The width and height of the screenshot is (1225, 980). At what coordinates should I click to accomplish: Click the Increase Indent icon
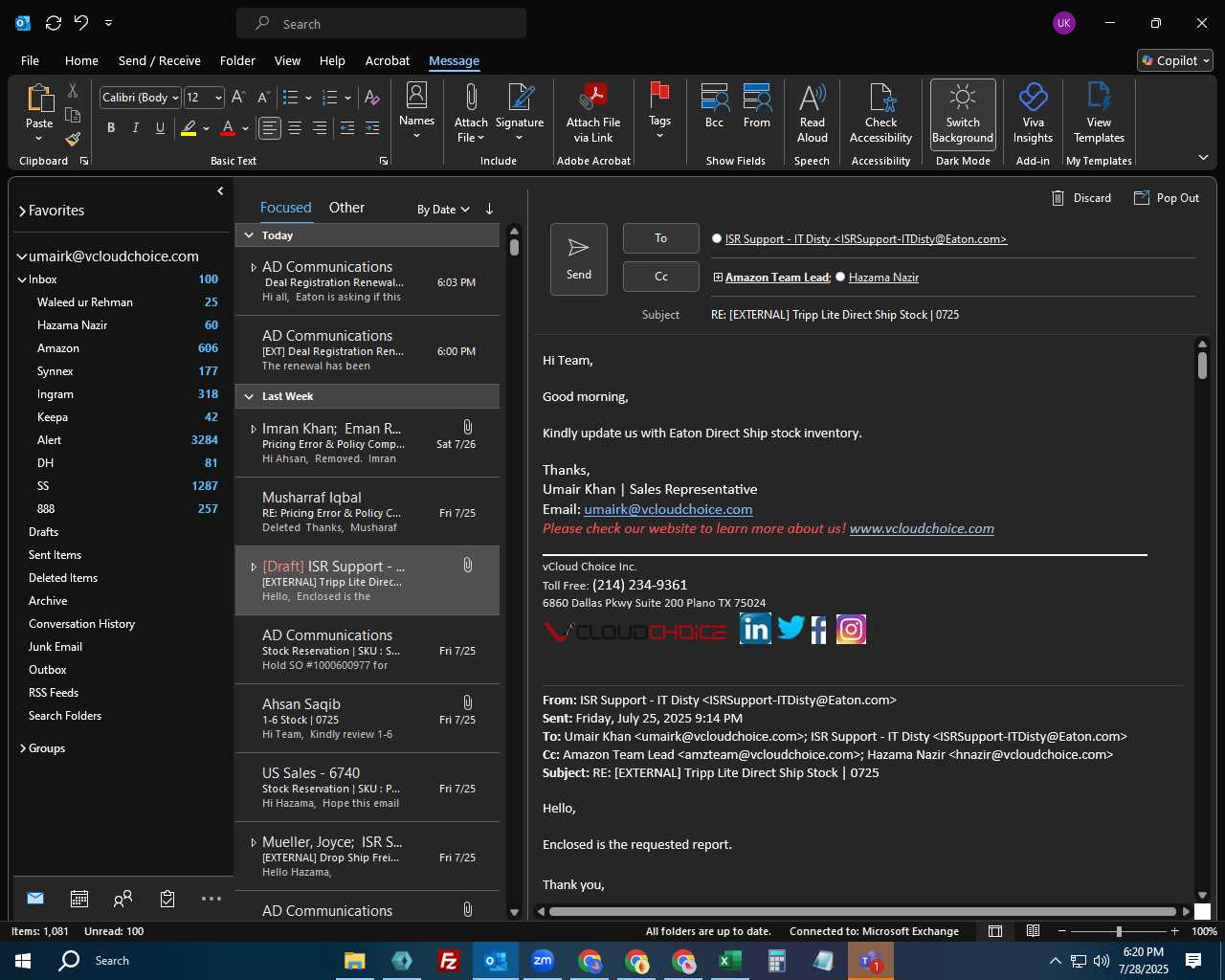(372, 127)
